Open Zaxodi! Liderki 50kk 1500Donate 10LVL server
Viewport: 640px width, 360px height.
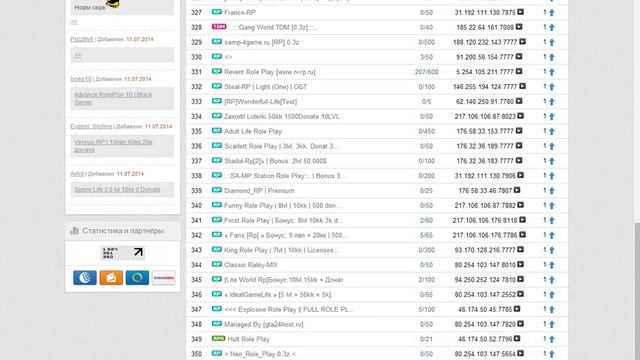point(282,116)
